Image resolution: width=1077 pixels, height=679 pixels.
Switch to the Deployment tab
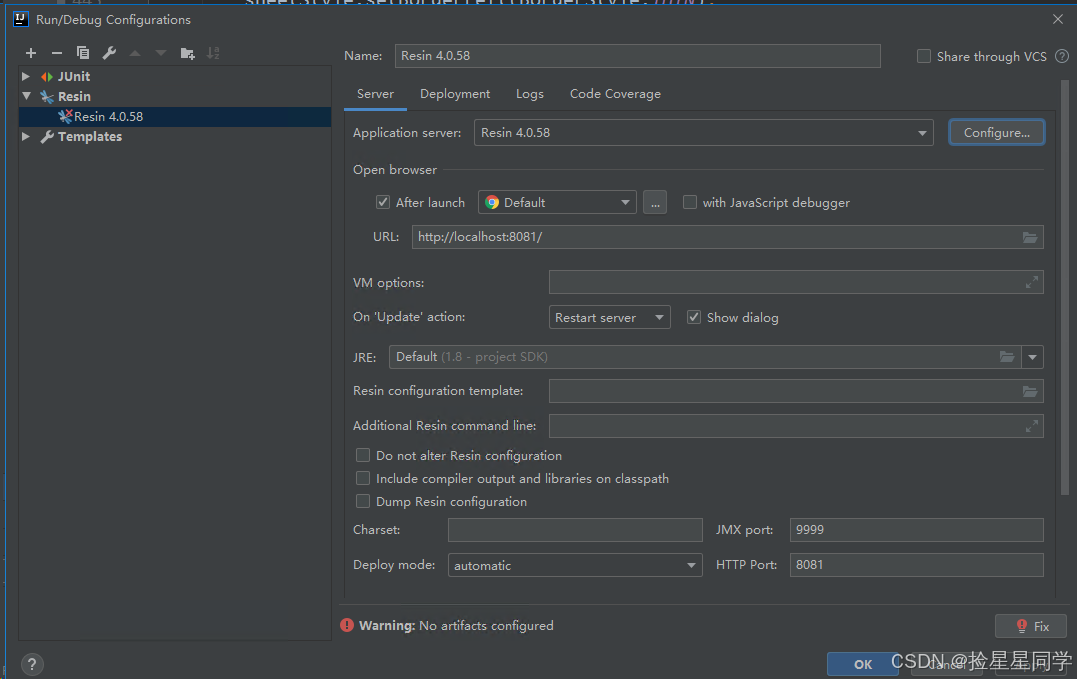click(455, 94)
